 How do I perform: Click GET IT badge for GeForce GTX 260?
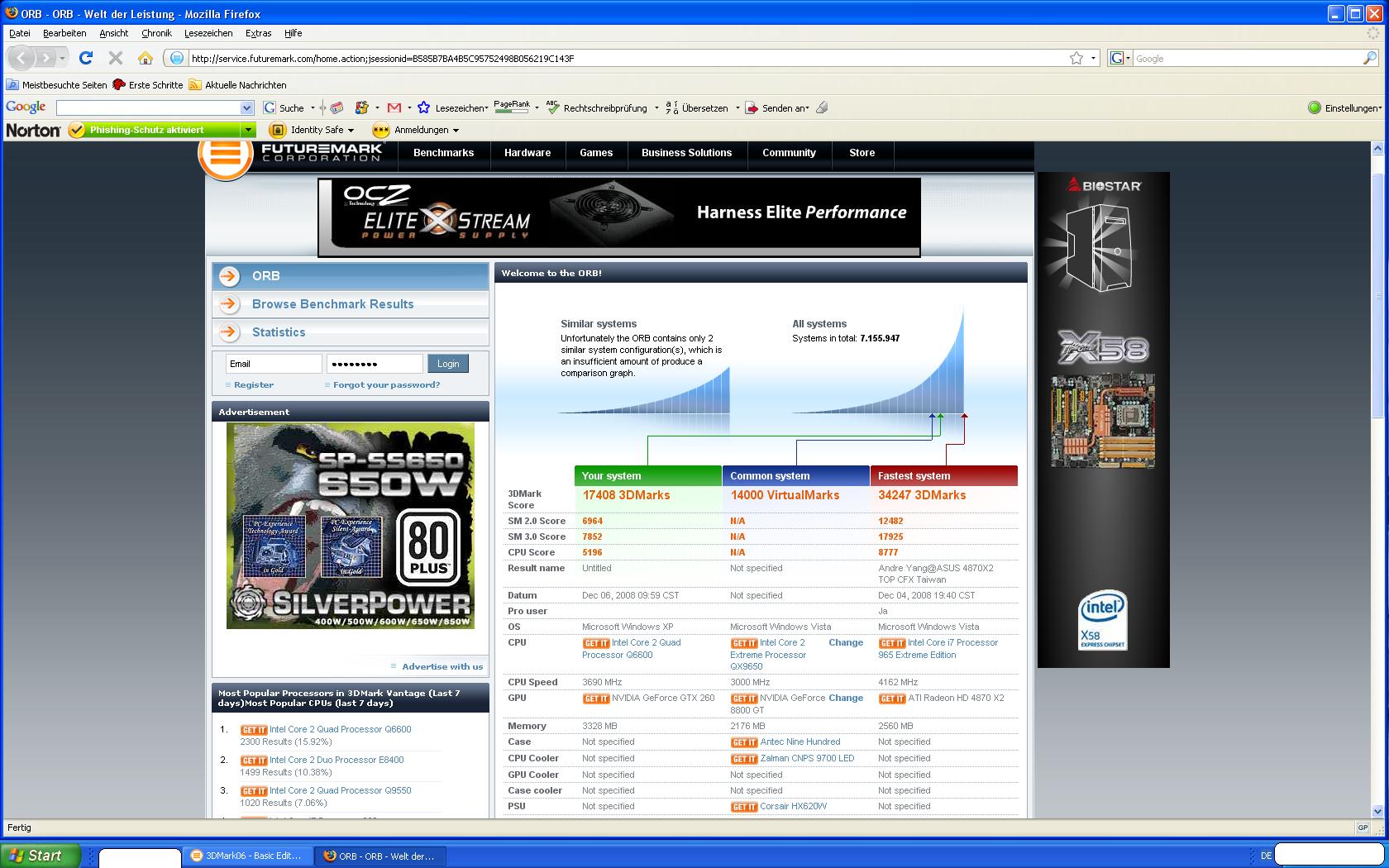595,699
